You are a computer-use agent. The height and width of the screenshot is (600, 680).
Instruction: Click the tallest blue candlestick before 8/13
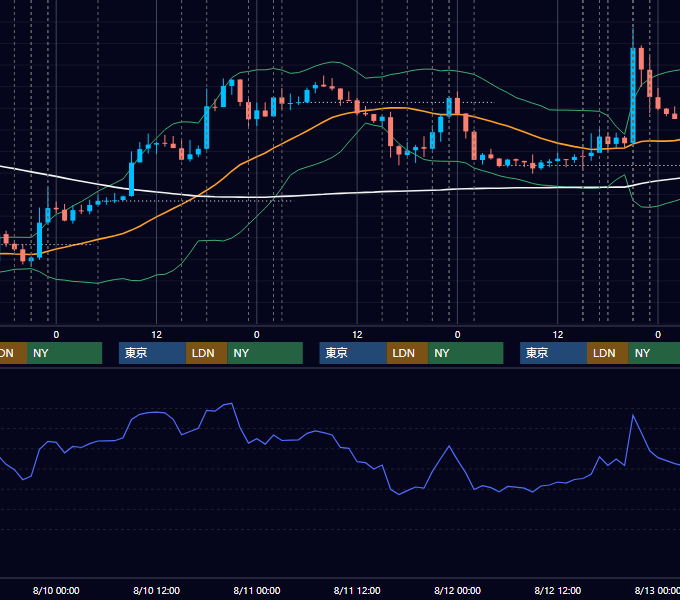tap(633, 95)
